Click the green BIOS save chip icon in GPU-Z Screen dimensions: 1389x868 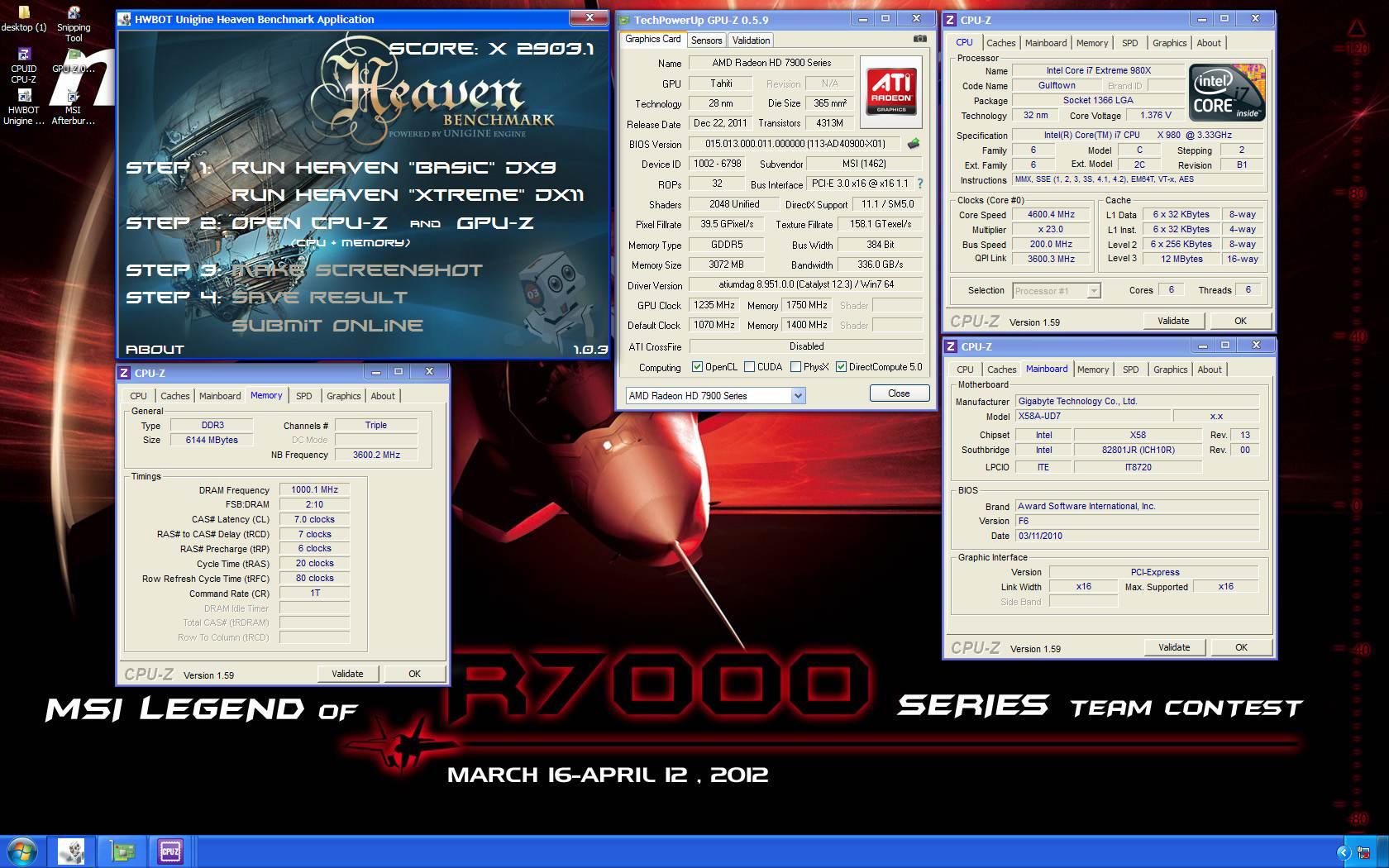tap(914, 144)
